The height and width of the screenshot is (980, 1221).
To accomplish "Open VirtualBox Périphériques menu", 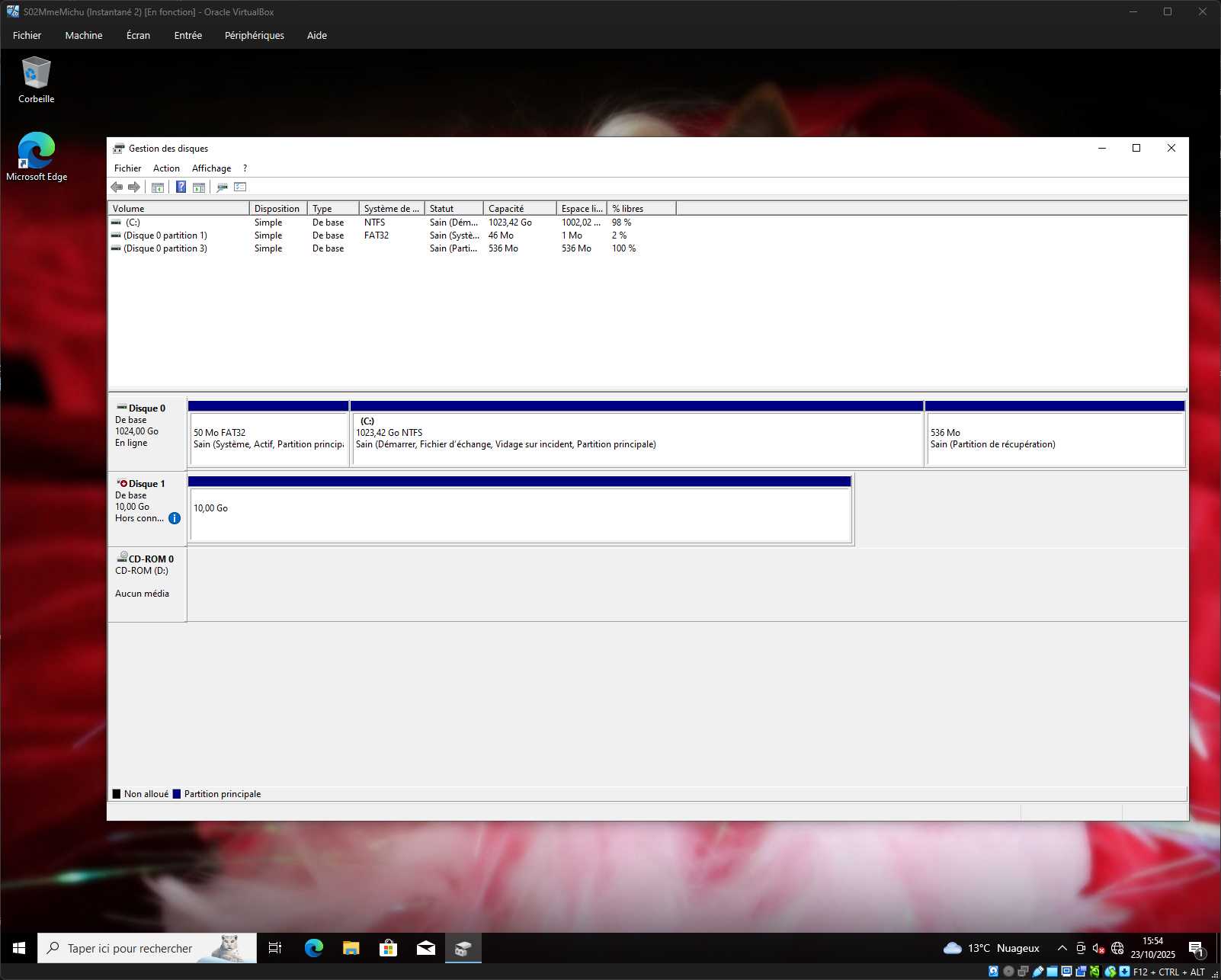I will [x=254, y=36].
